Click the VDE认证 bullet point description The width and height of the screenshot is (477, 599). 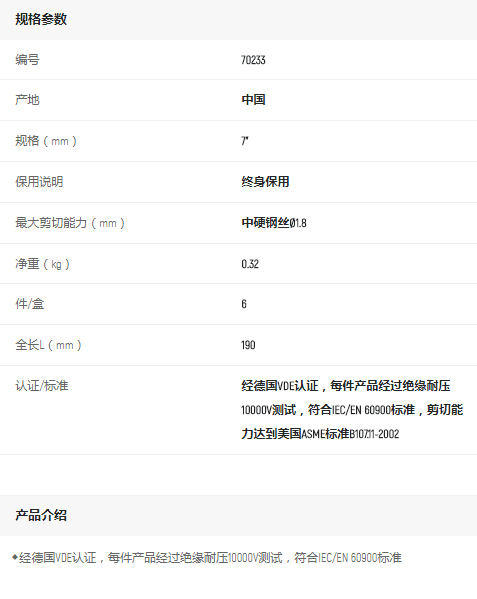point(207,558)
